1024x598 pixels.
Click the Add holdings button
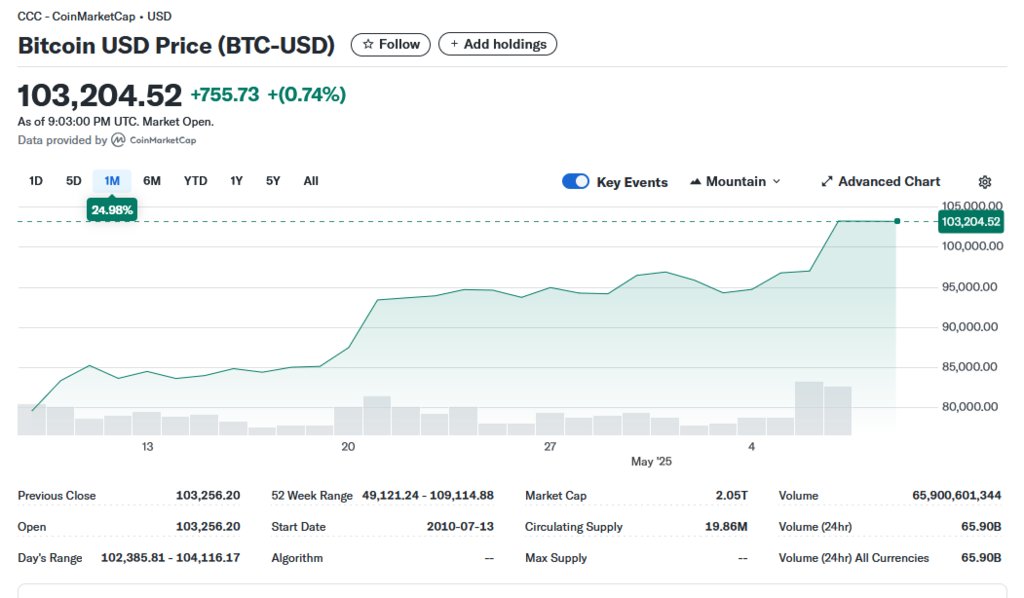click(498, 44)
